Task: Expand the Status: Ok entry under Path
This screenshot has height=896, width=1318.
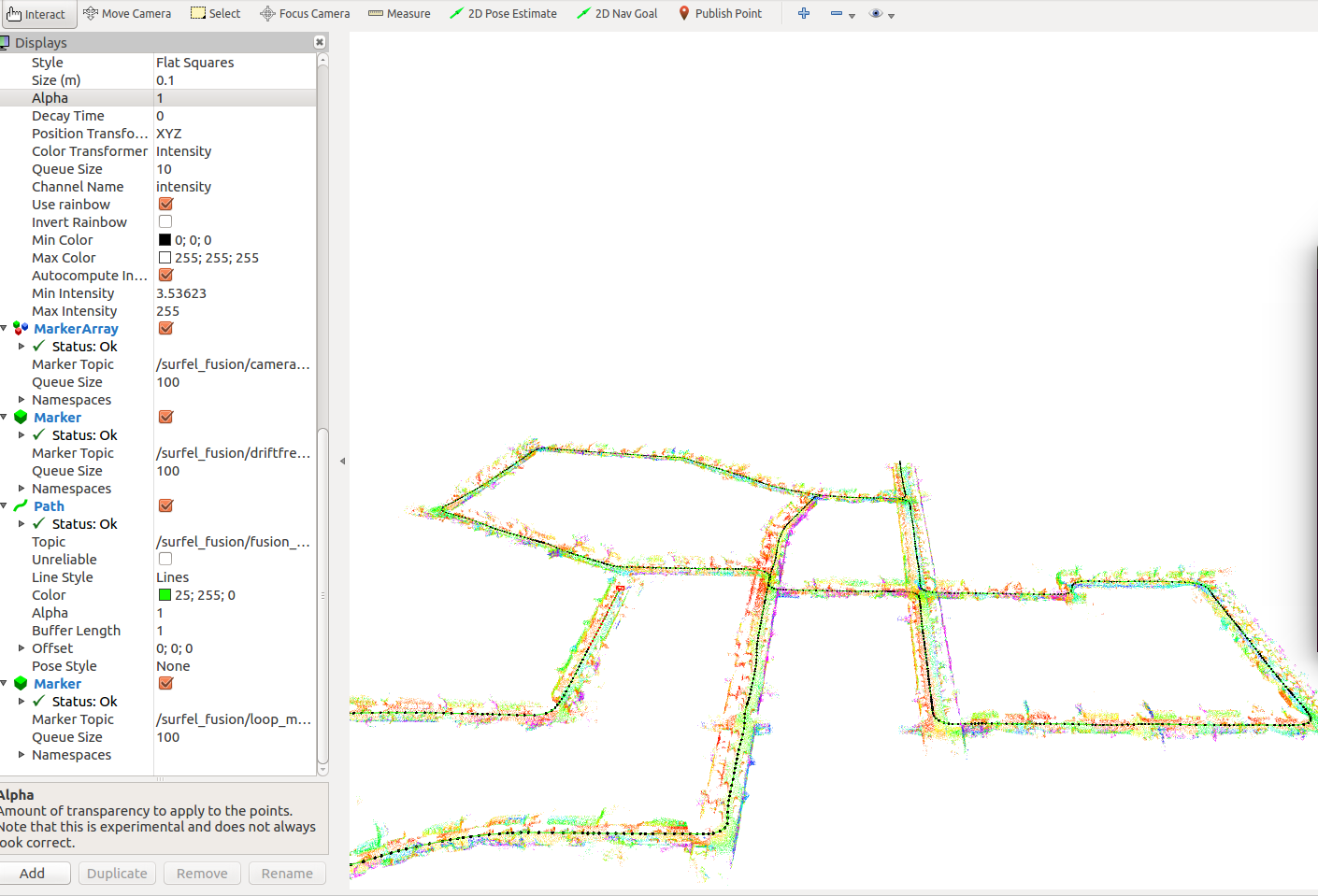Action: click(x=21, y=523)
